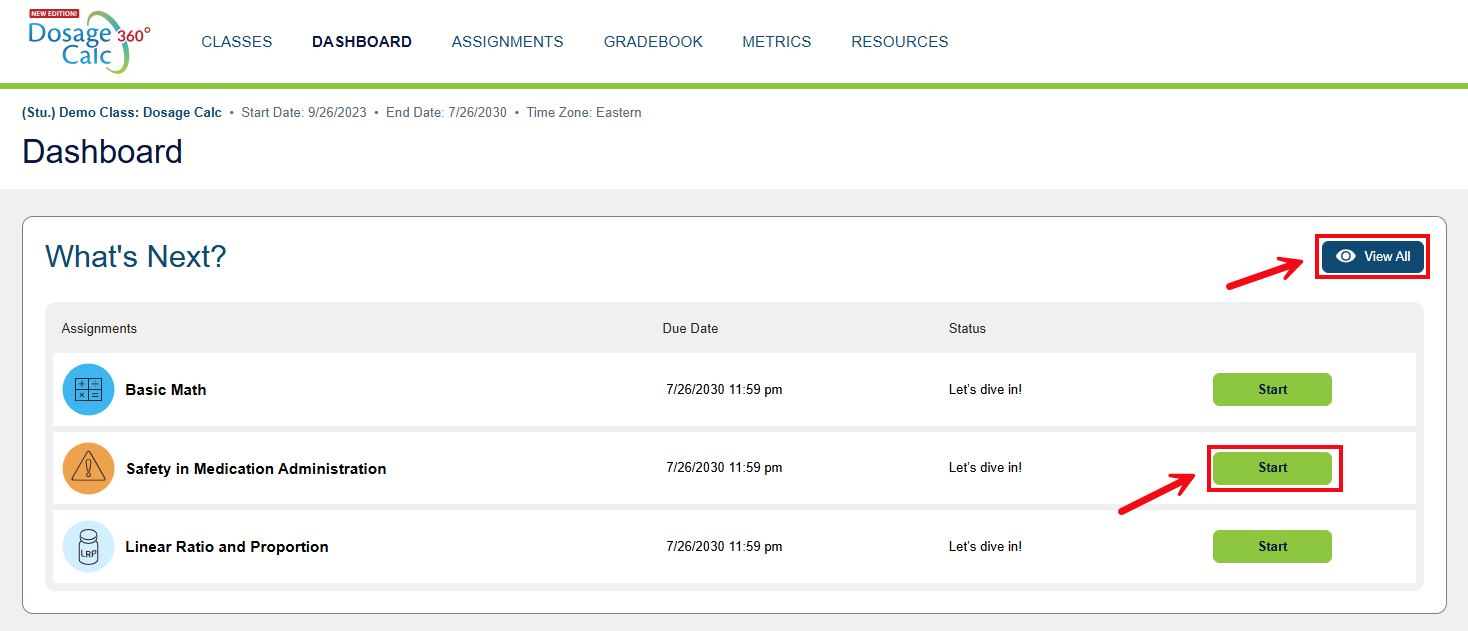Start the Safety in Medication Administration assignment
The height and width of the screenshot is (631, 1468).
(1272, 467)
